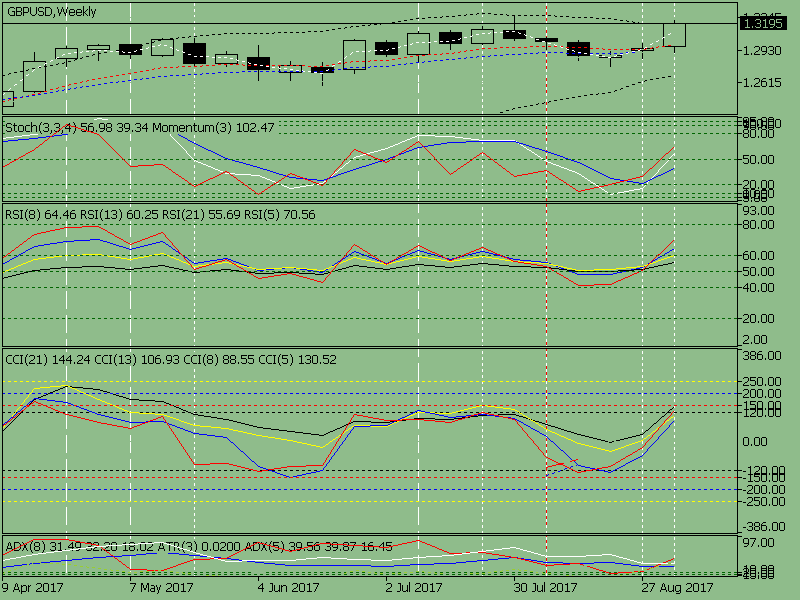The height and width of the screenshot is (600, 800).
Task: Click the CCI 386.00 scale label
Action: 762,356
